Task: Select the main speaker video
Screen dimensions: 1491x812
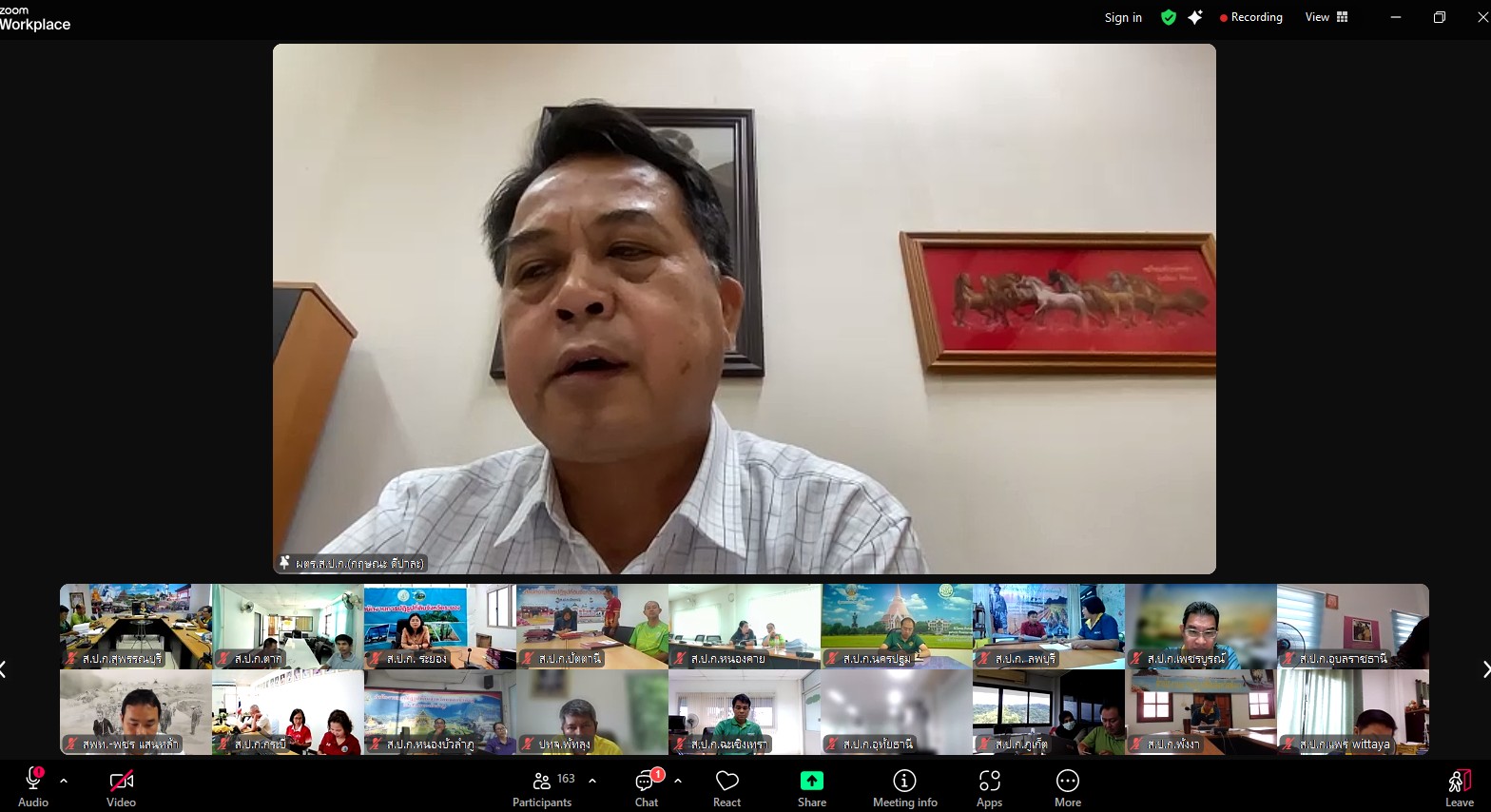Action: [745, 308]
